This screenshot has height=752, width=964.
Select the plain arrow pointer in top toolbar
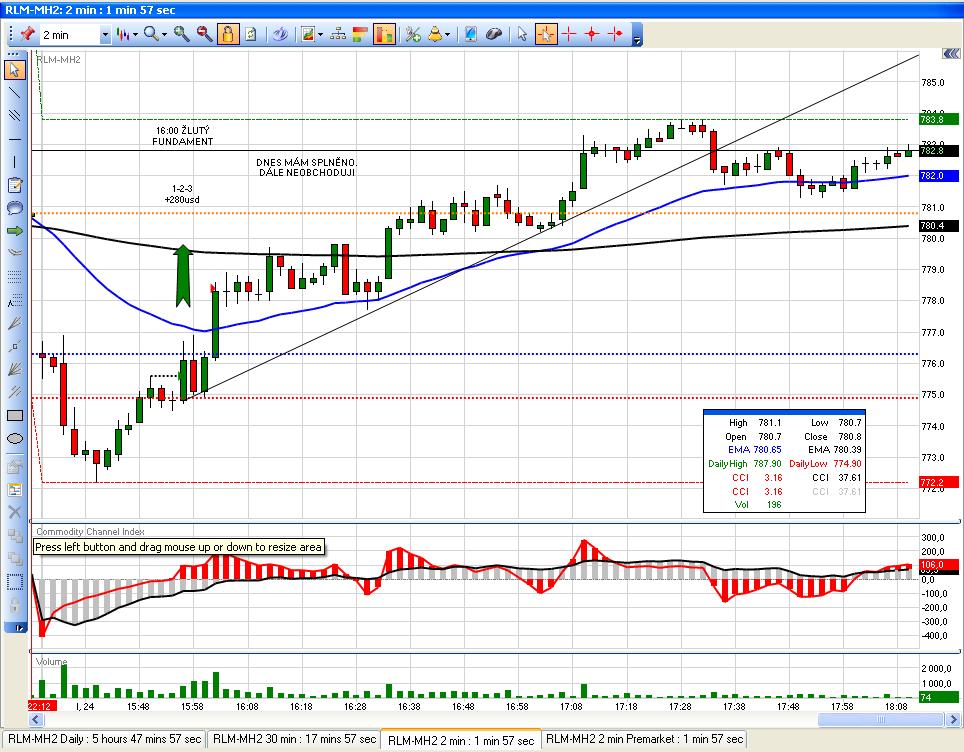coord(522,34)
